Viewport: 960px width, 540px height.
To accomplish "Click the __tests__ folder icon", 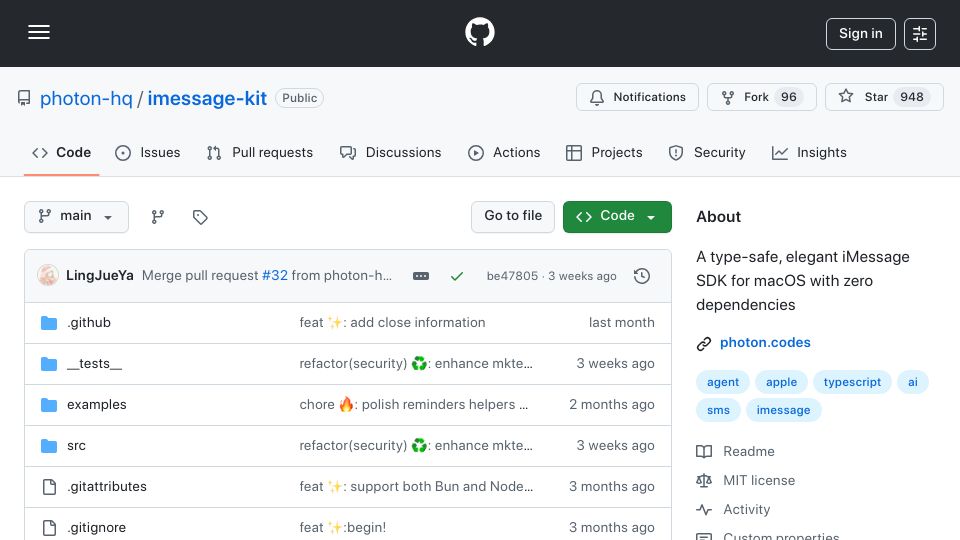I will pyautogui.click(x=49, y=364).
